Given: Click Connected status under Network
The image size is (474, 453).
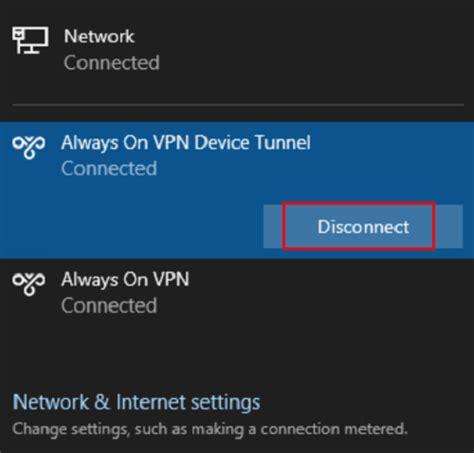Looking at the screenshot, I should 112,63.
